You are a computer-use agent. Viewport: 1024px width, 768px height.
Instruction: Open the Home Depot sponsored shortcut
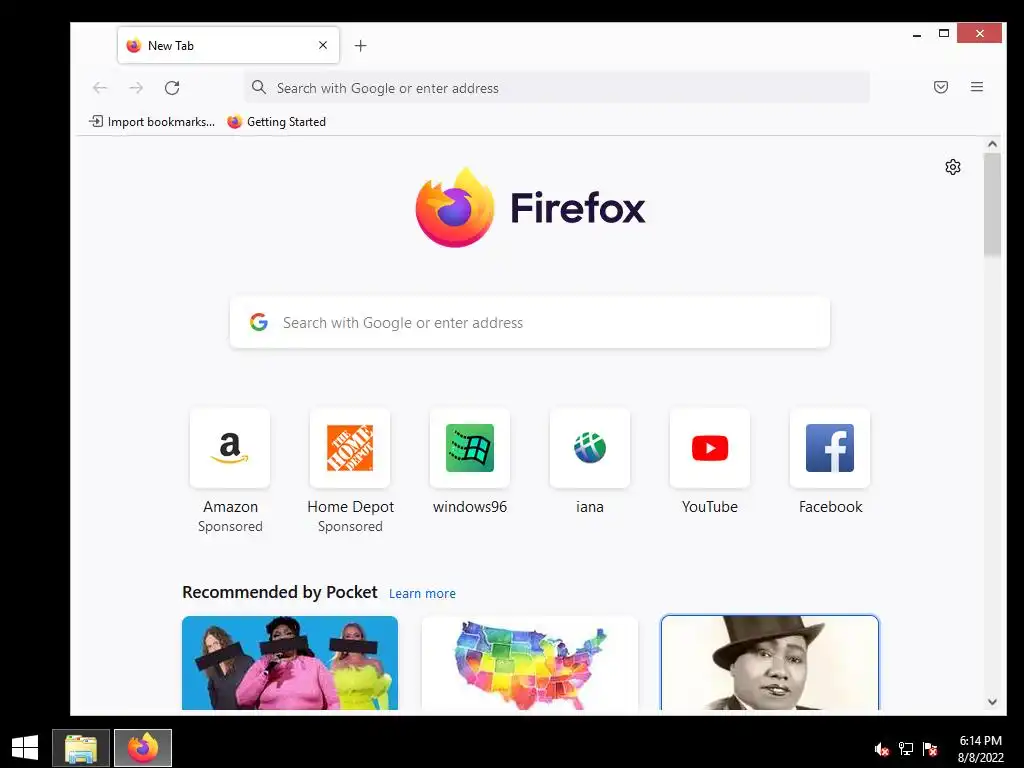tap(350, 471)
